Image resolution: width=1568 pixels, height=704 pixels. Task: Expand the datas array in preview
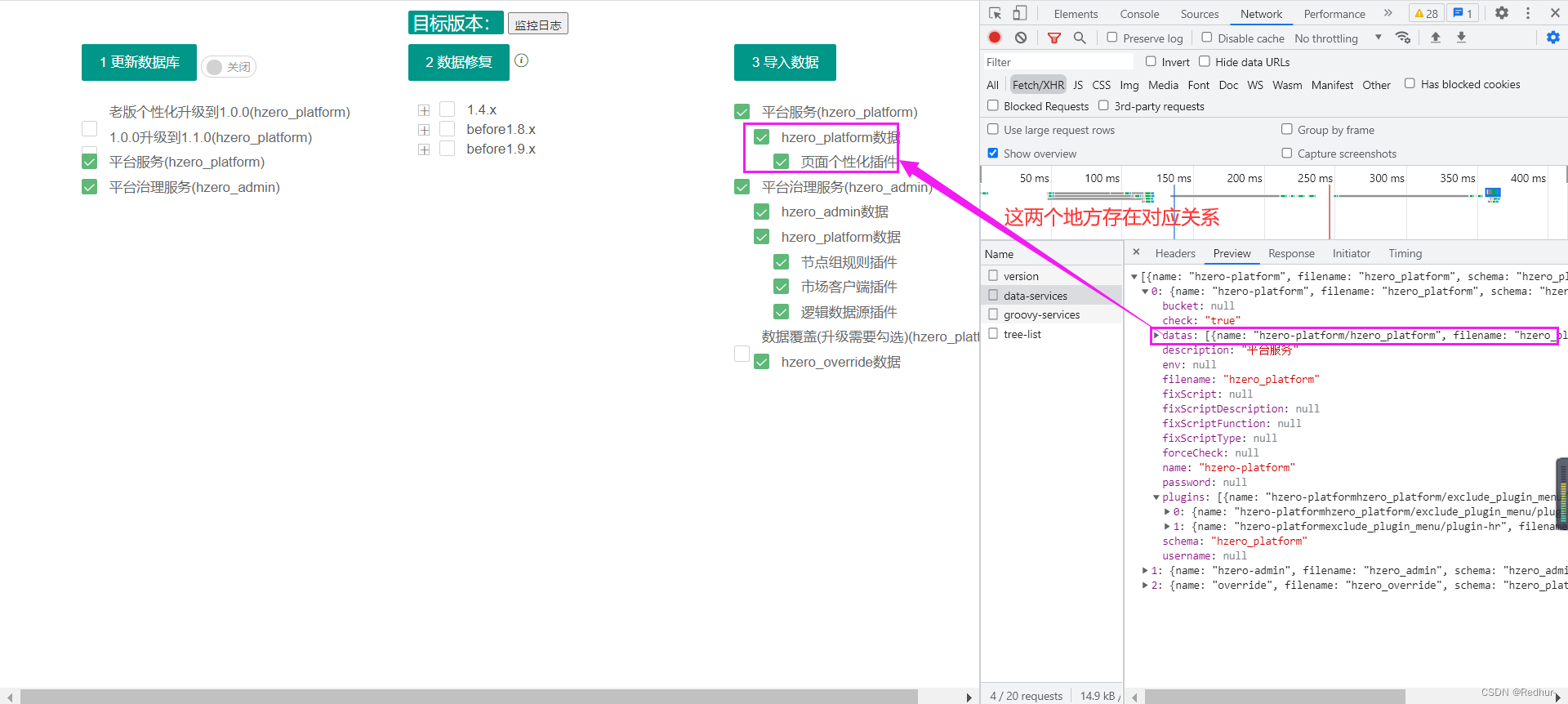point(1156,335)
